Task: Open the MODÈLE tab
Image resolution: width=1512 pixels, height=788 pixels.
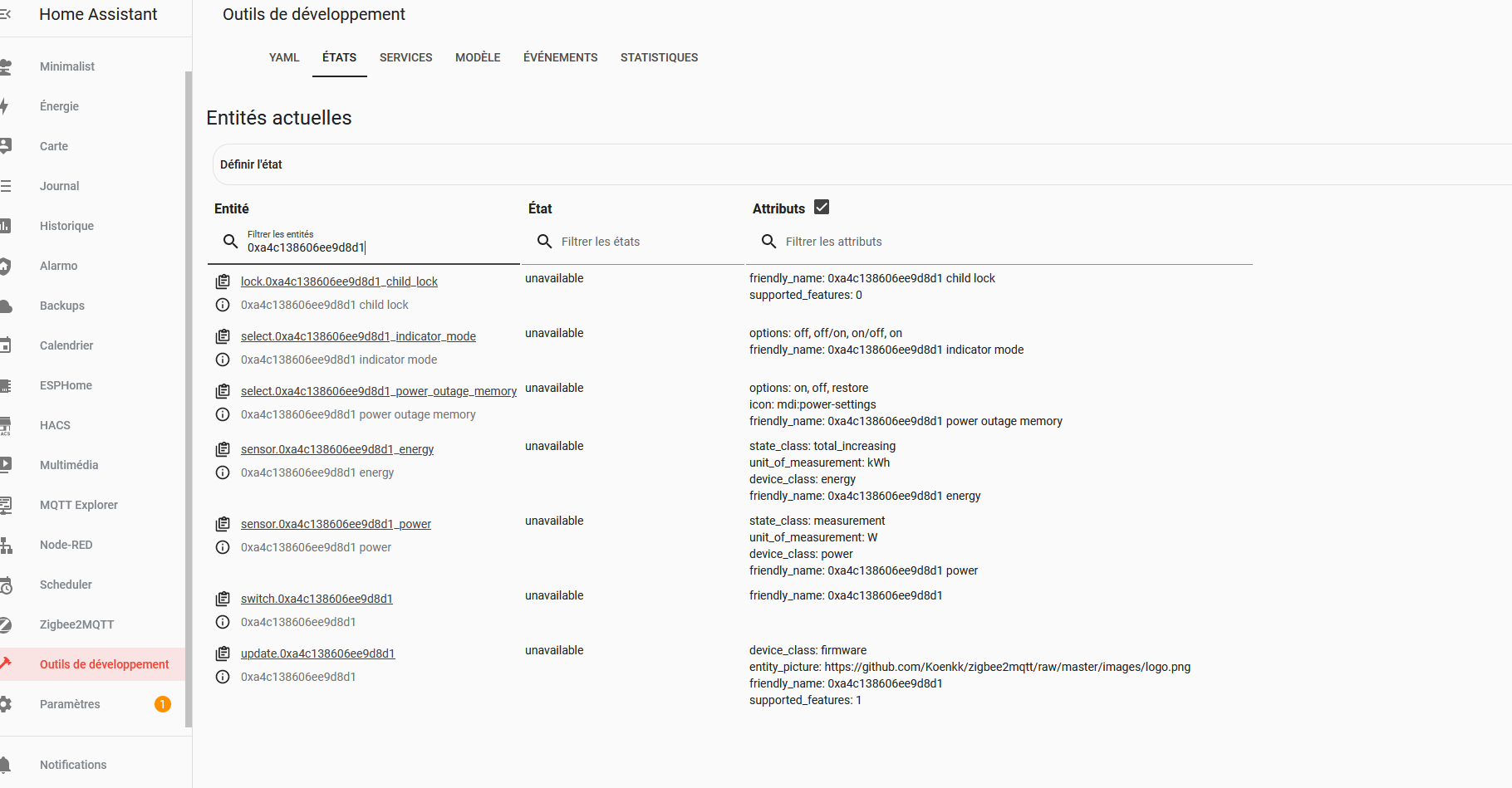Action: click(x=478, y=57)
